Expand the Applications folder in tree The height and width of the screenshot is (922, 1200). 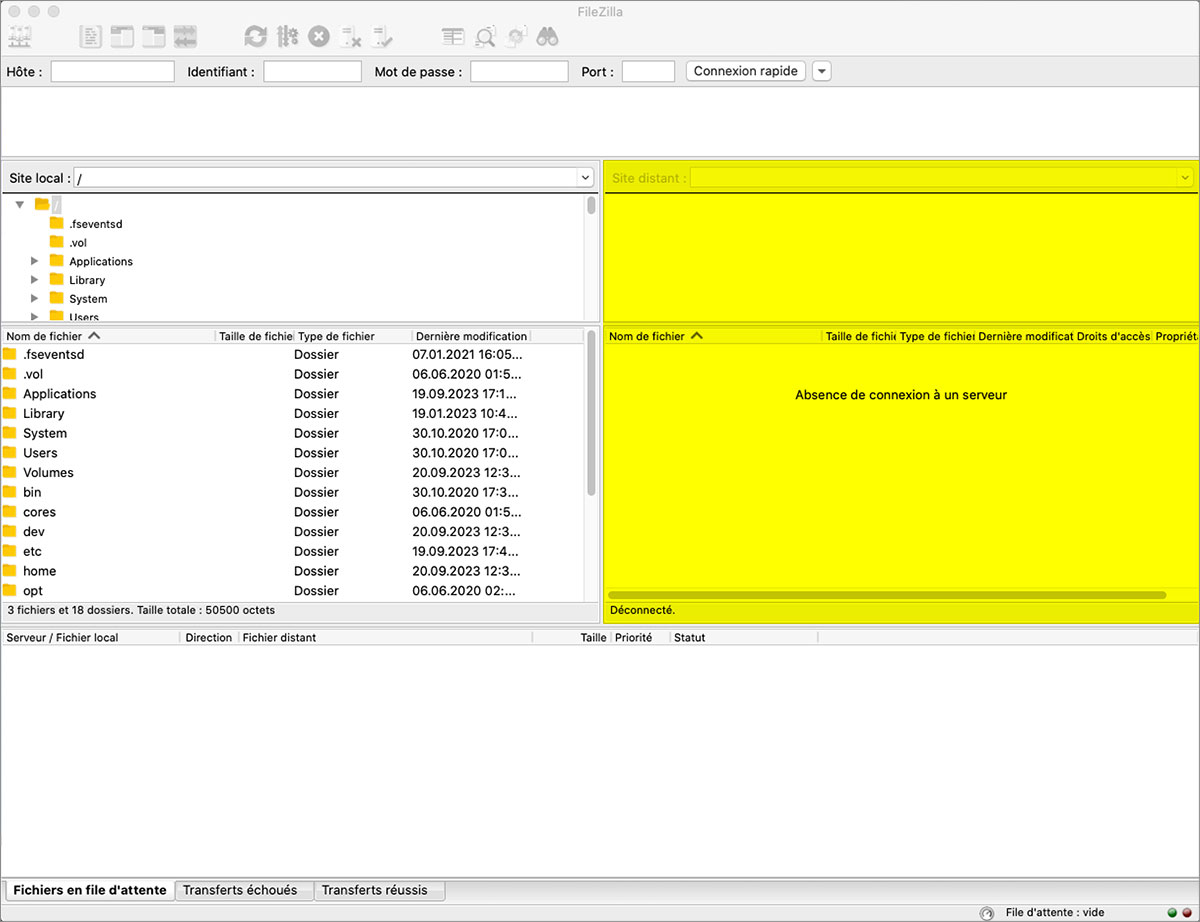pos(35,261)
